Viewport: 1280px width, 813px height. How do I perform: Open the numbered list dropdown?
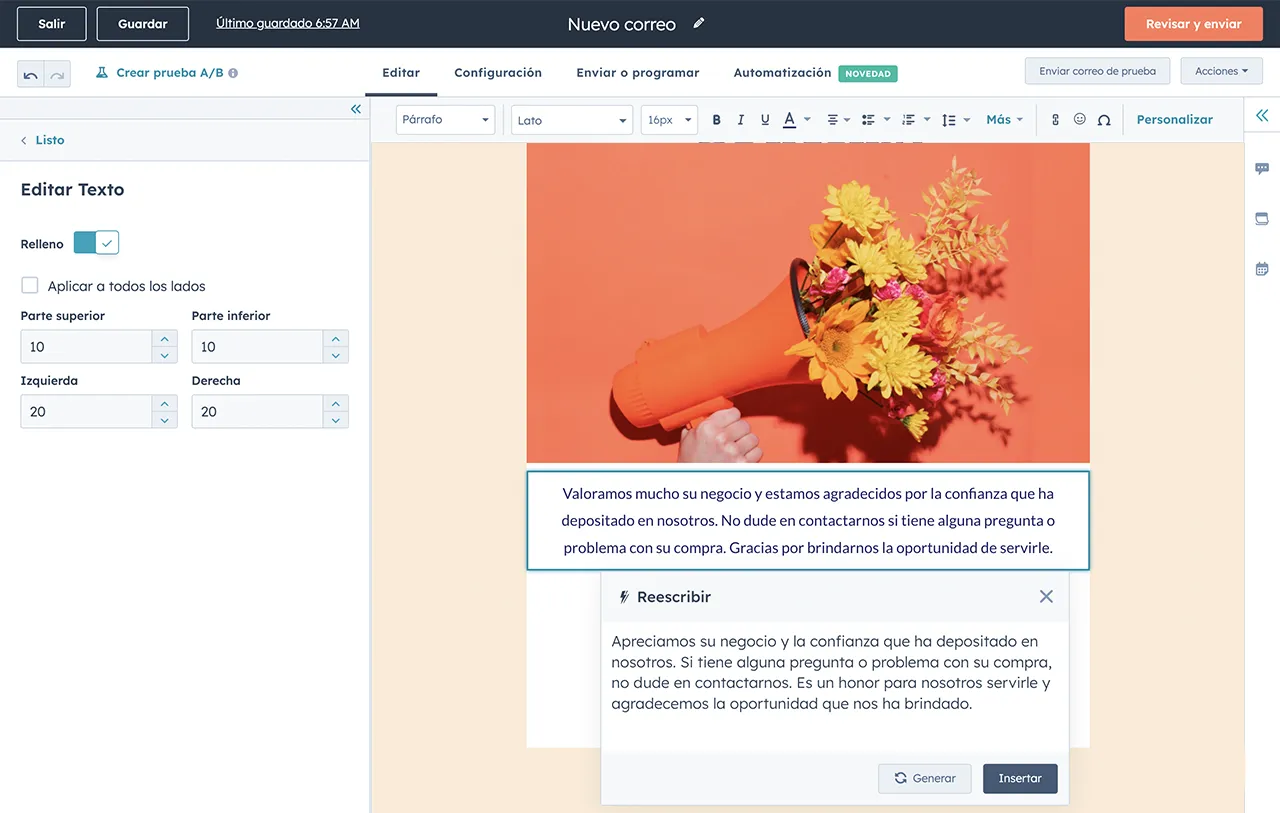(915, 120)
